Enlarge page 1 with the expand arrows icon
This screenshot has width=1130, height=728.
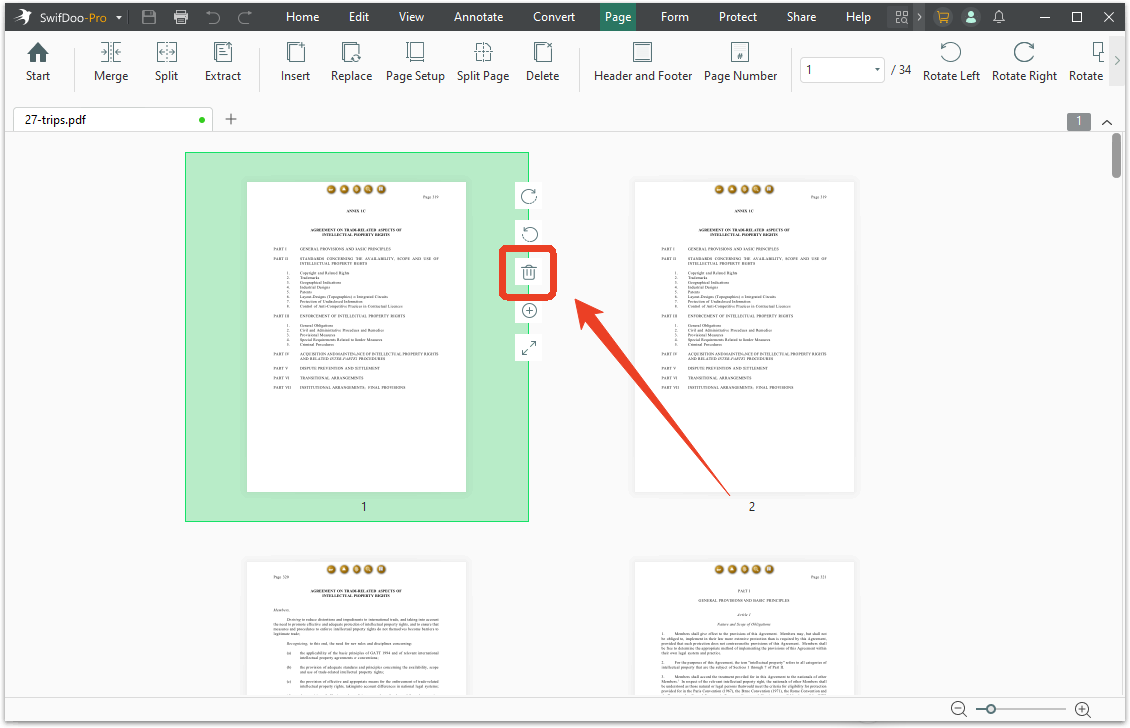pyautogui.click(x=529, y=348)
